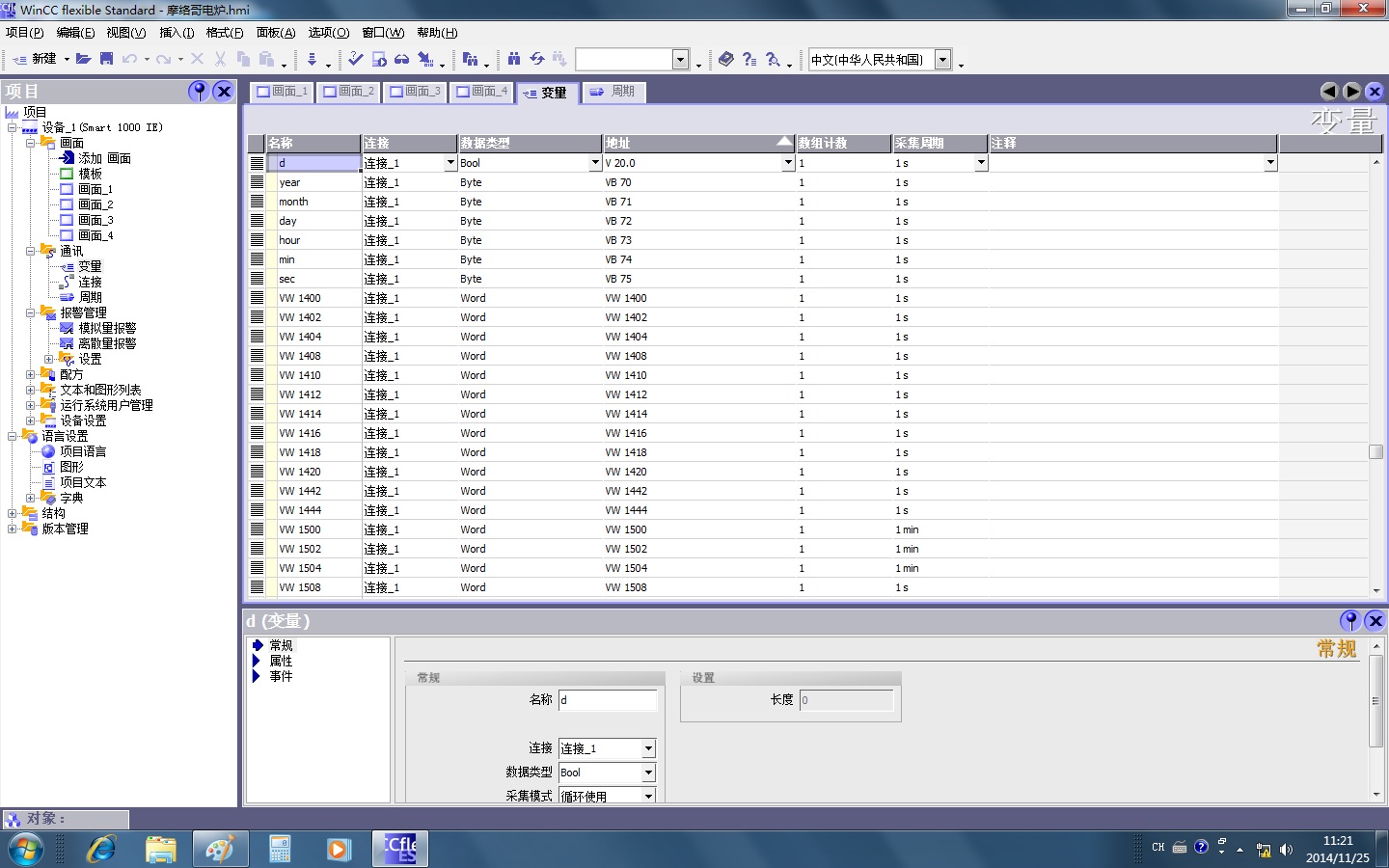Expand the 结构 node in the project tree

click(x=12, y=513)
